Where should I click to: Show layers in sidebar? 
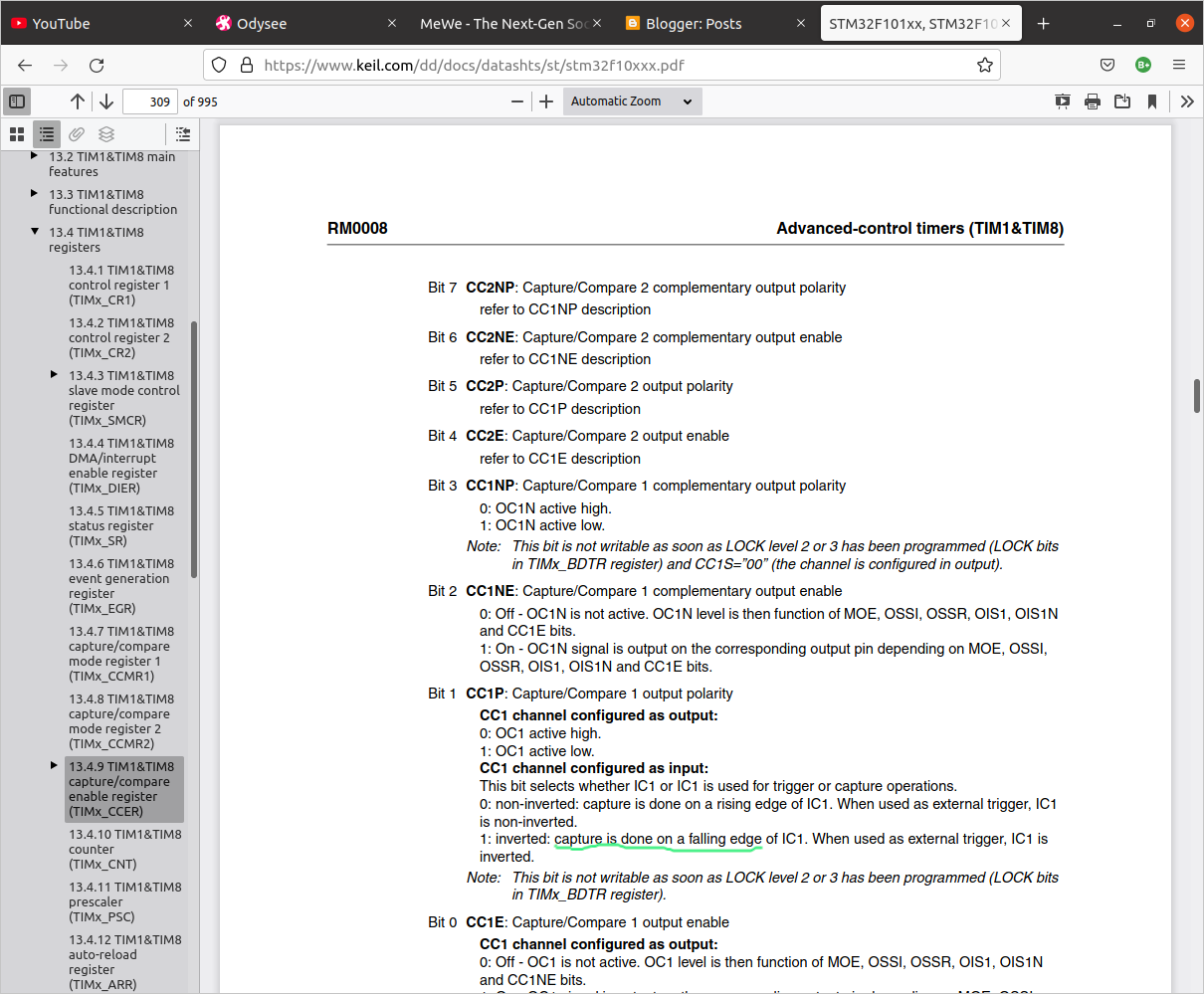(x=106, y=134)
